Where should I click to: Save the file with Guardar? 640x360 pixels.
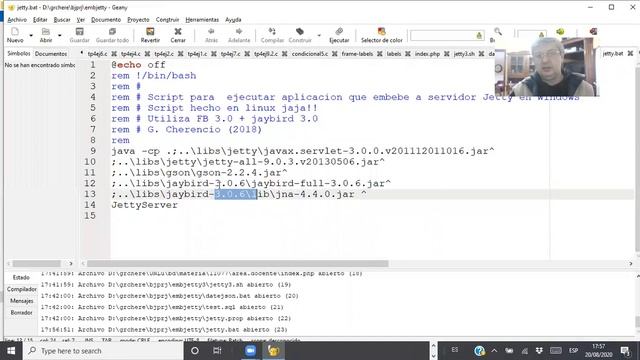pos(80,35)
